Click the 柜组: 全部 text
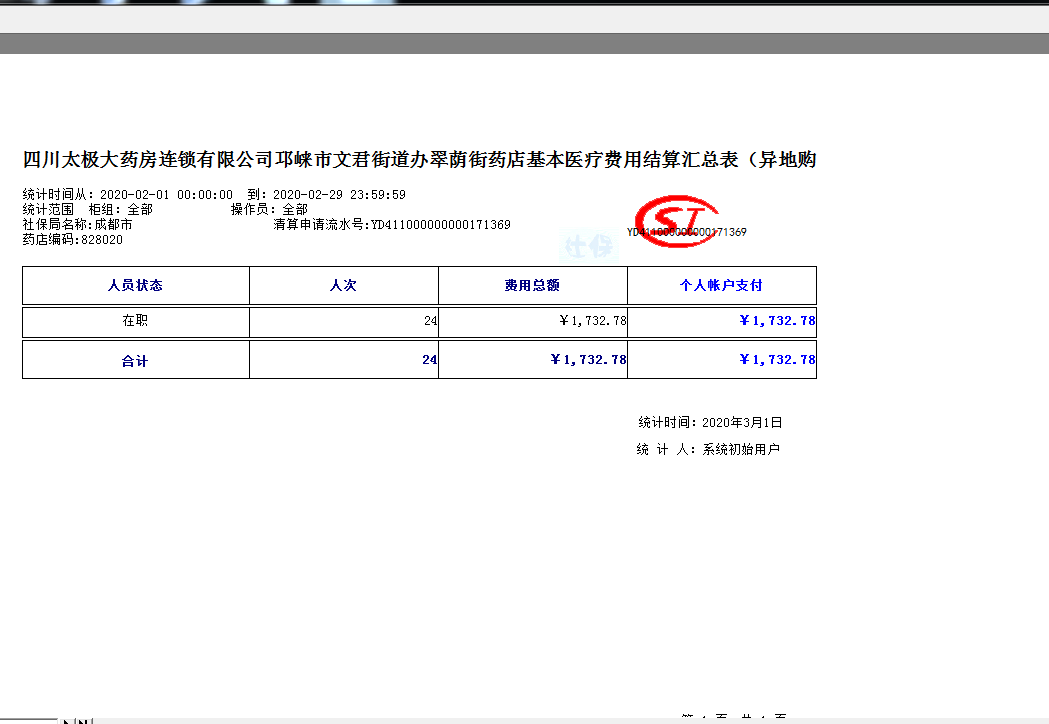1049x724 pixels. 120,209
